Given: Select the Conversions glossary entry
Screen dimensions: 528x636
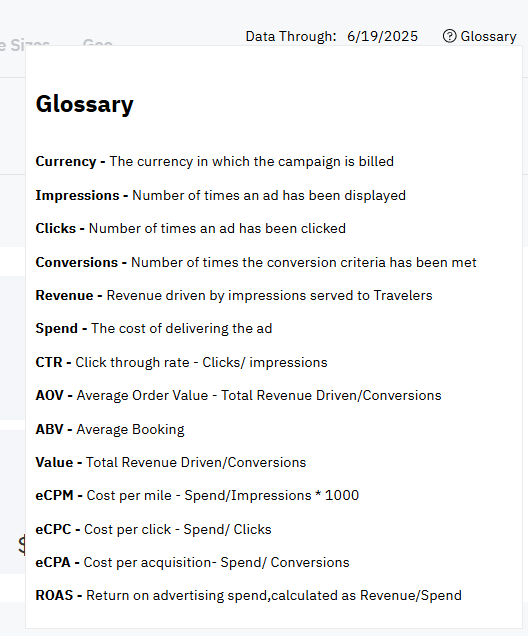Looking at the screenshot, I should [256, 262].
